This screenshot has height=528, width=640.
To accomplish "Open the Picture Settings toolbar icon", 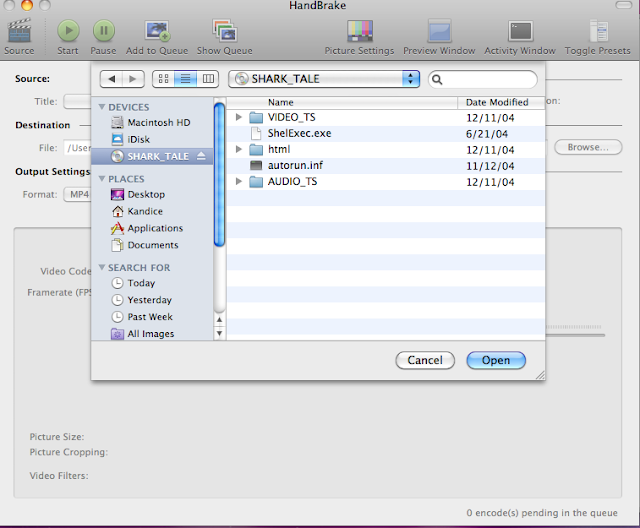I will [x=360, y=31].
